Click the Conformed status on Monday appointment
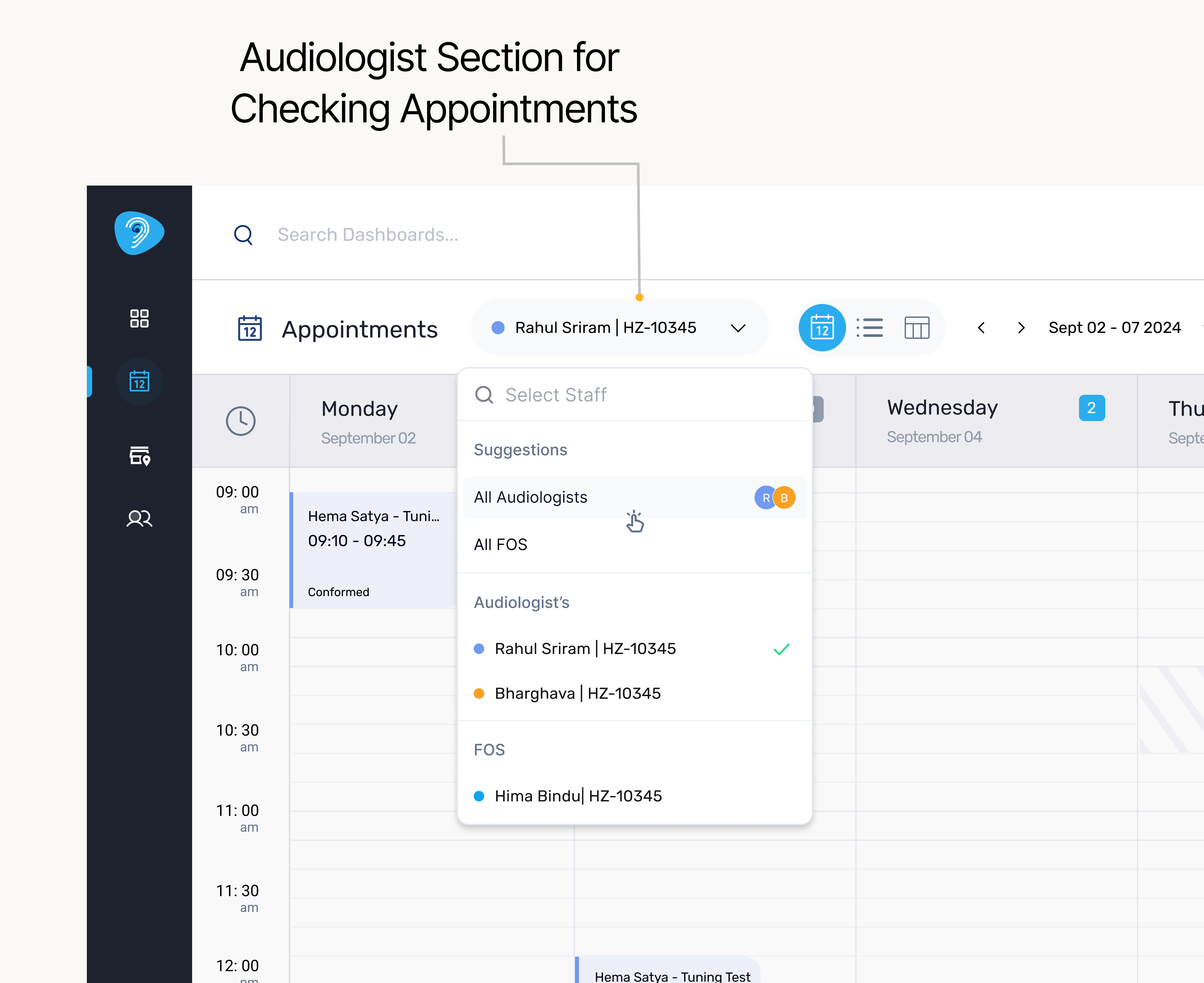The height and width of the screenshot is (983, 1204). (338, 592)
